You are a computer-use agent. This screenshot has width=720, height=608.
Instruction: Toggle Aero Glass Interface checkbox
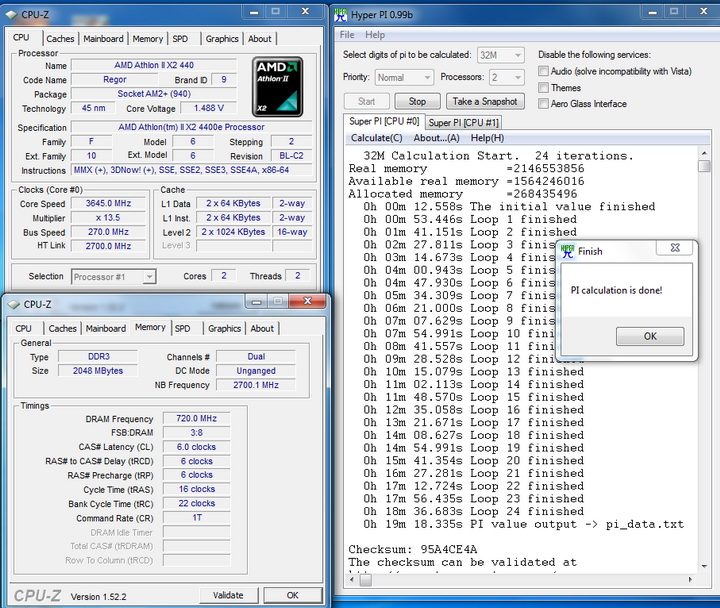(543, 103)
